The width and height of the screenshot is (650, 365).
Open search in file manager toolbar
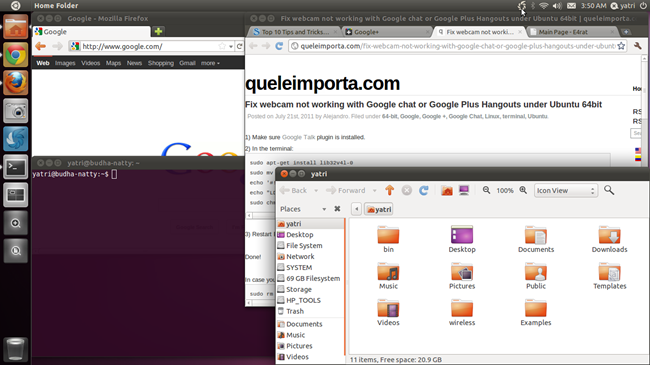pos(609,190)
